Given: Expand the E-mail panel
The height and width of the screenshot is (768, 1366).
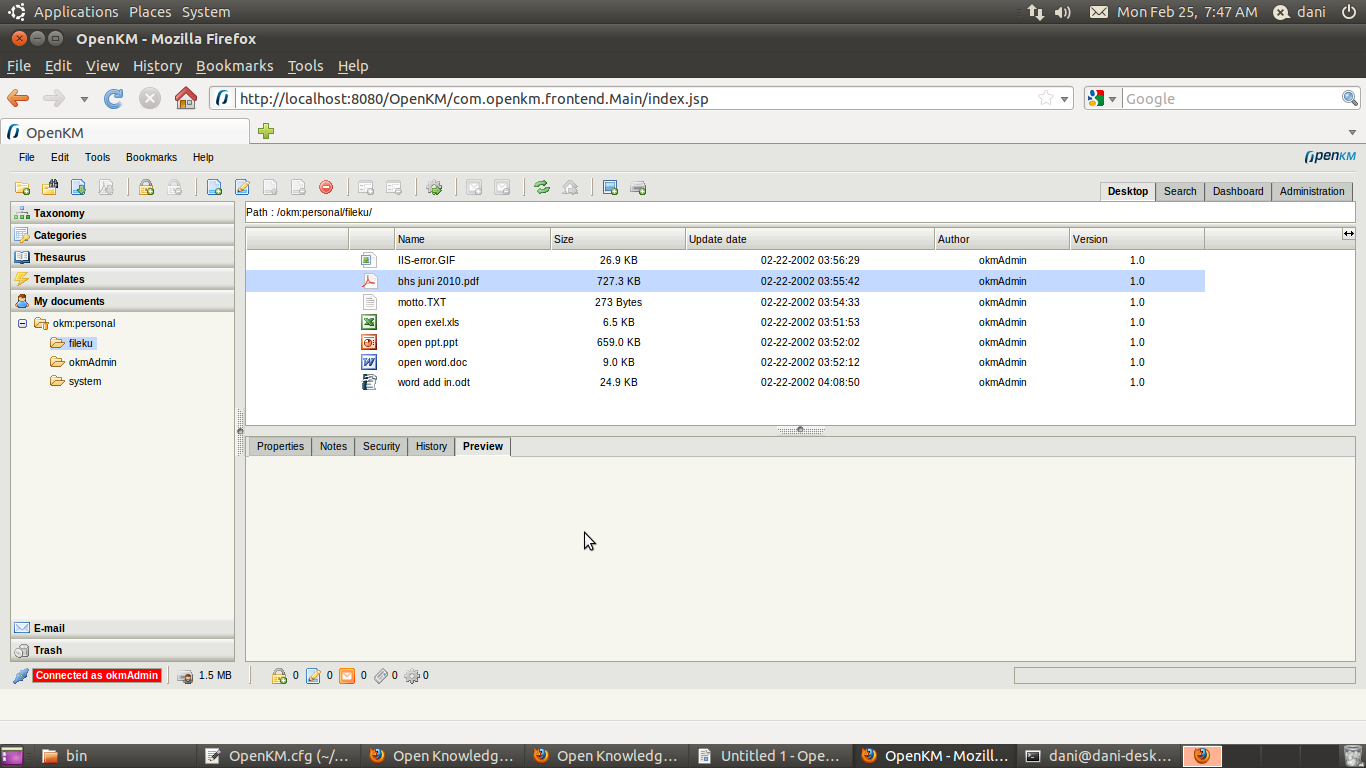Looking at the screenshot, I should pos(122,628).
